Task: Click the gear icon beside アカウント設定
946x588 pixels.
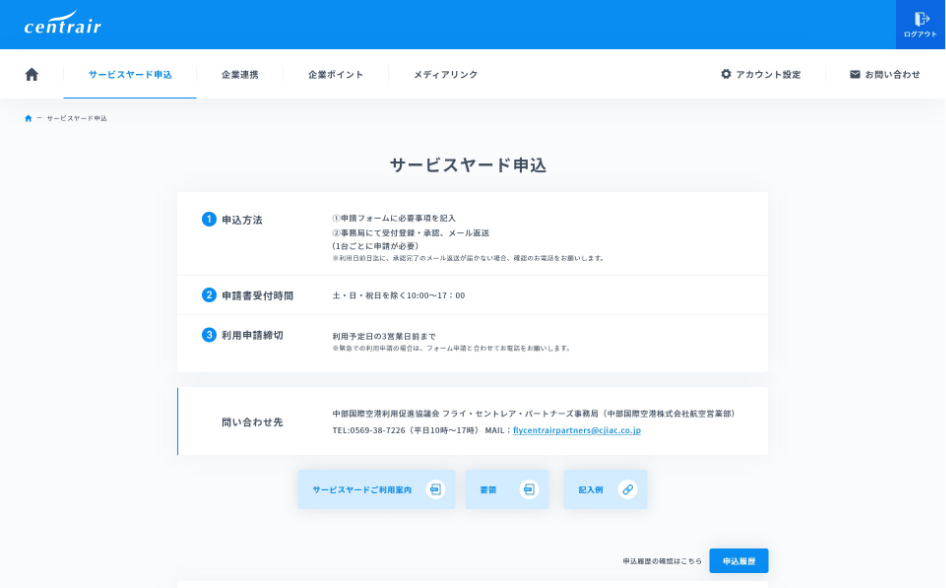Action: tap(726, 74)
